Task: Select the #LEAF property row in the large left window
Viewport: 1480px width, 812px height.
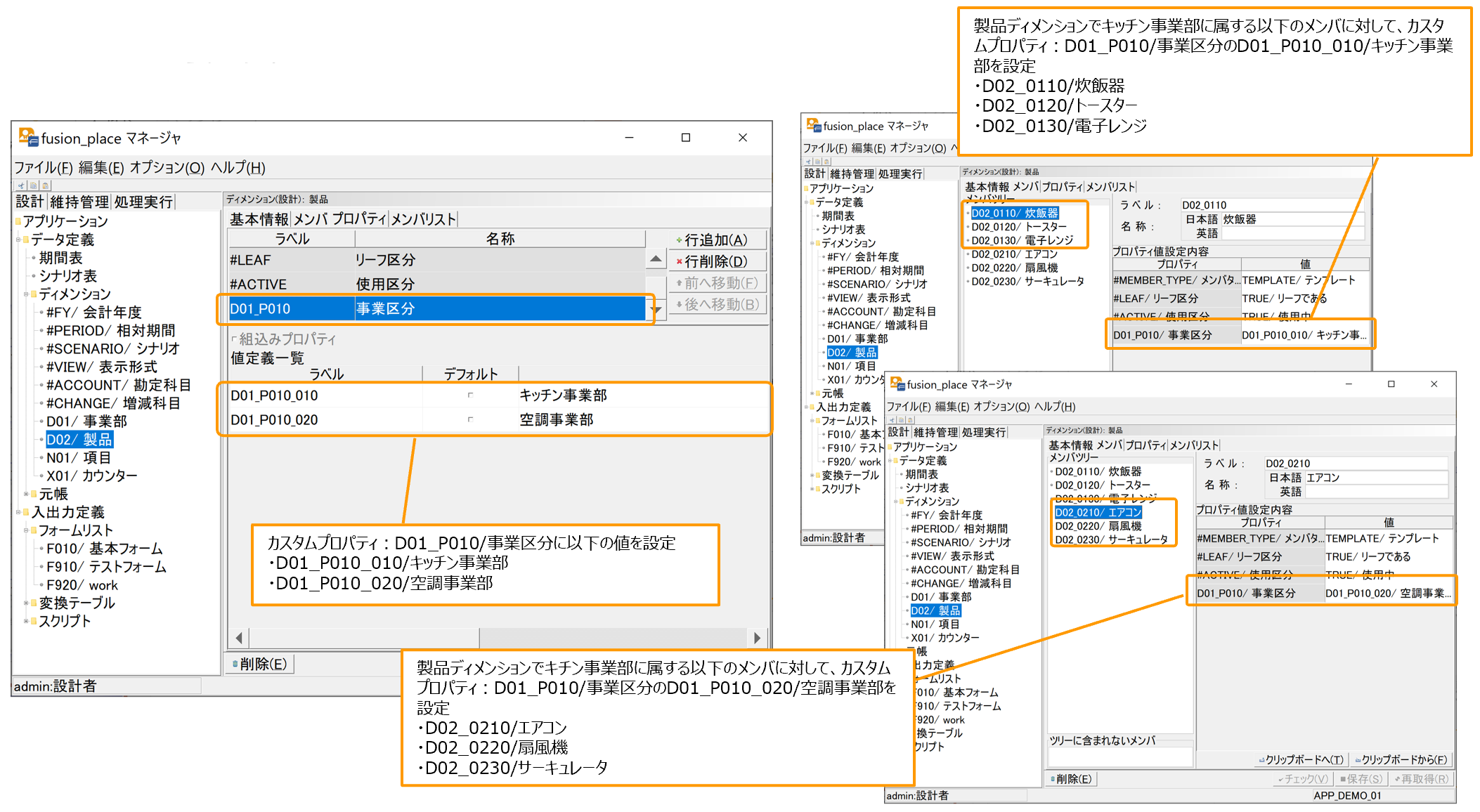Action: click(436, 260)
